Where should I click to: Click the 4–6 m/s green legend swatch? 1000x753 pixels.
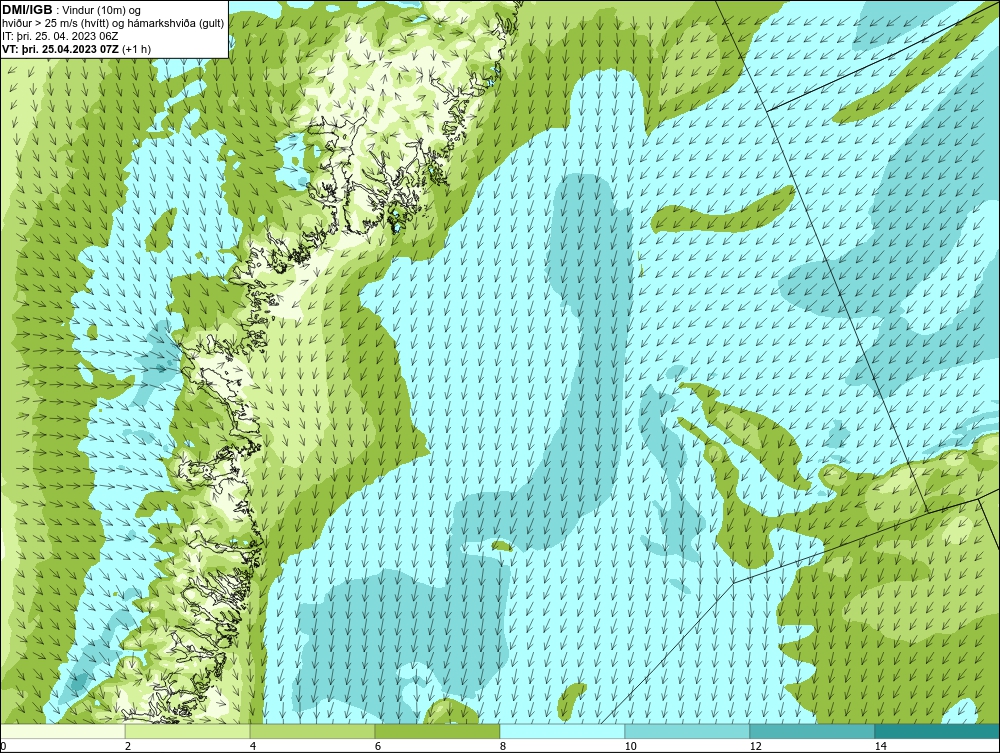[312, 731]
